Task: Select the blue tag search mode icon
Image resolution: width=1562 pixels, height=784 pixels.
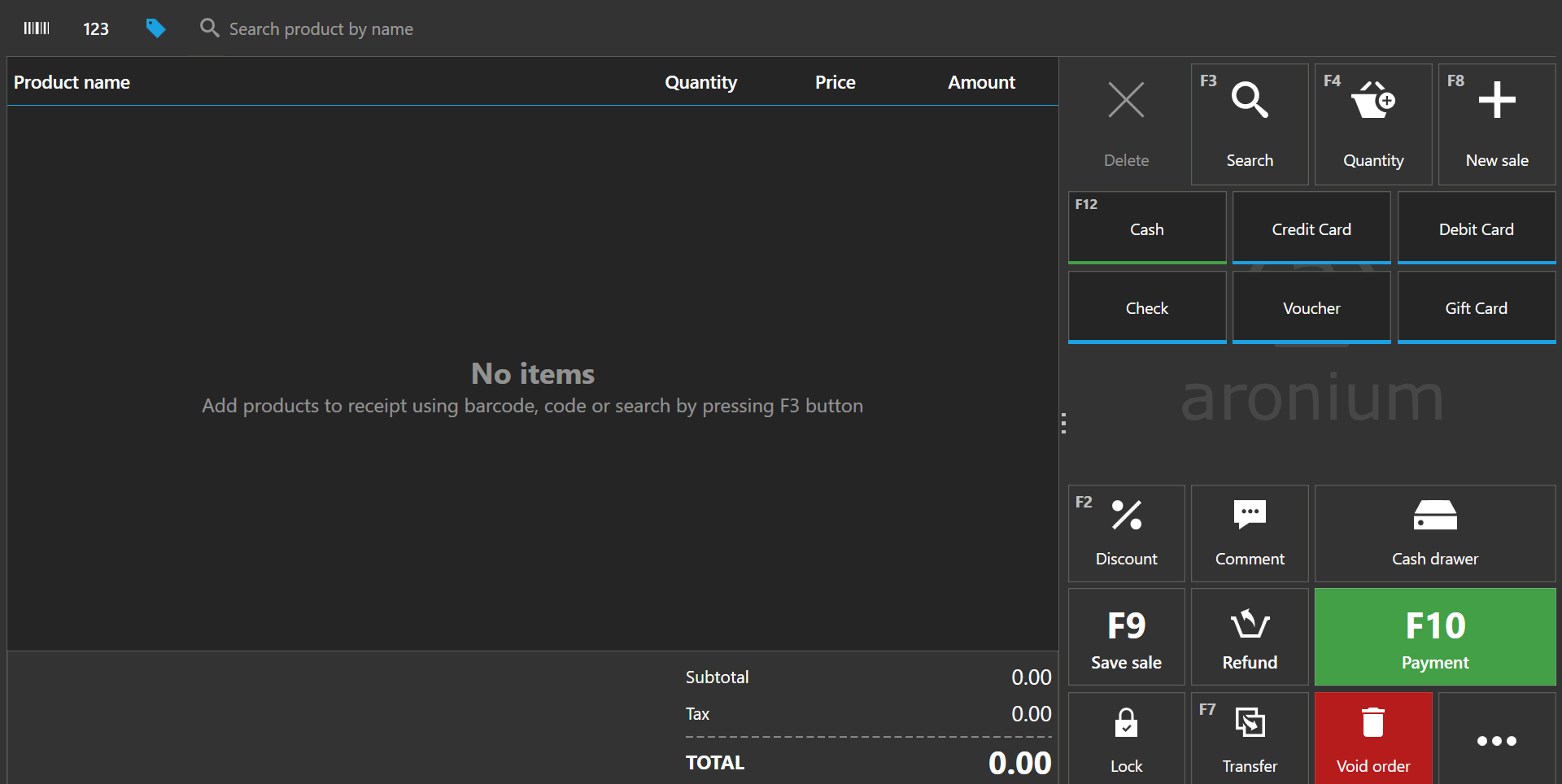Action: coord(155,28)
